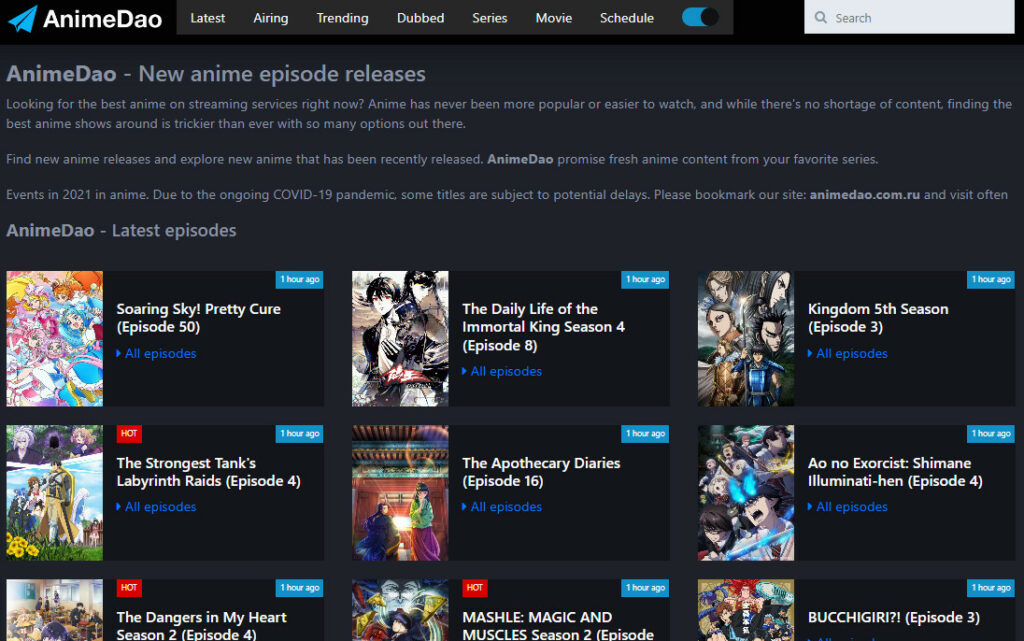Open The Strongest Tank's Labyrinth Raids Episode 4
The width and height of the screenshot is (1024, 641).
(208, 472)
